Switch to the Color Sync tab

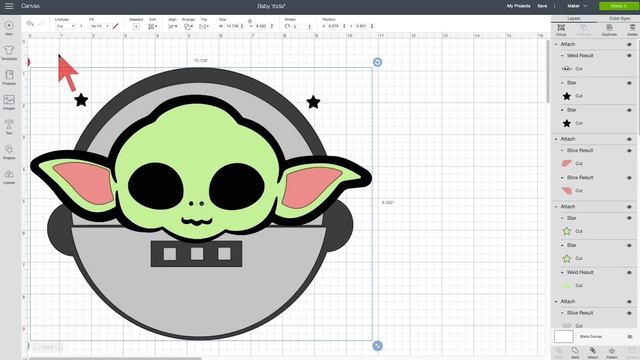619,18
